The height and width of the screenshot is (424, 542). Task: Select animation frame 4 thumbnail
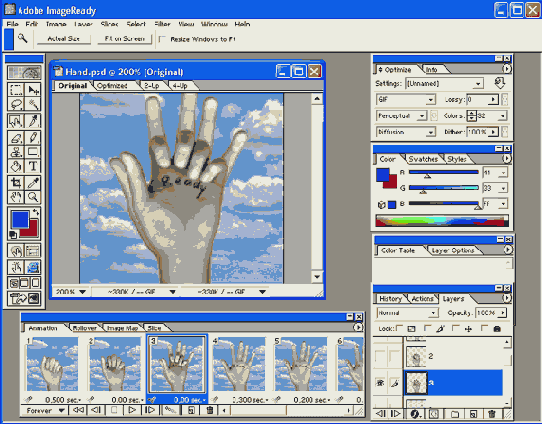(x=239, y=364)
